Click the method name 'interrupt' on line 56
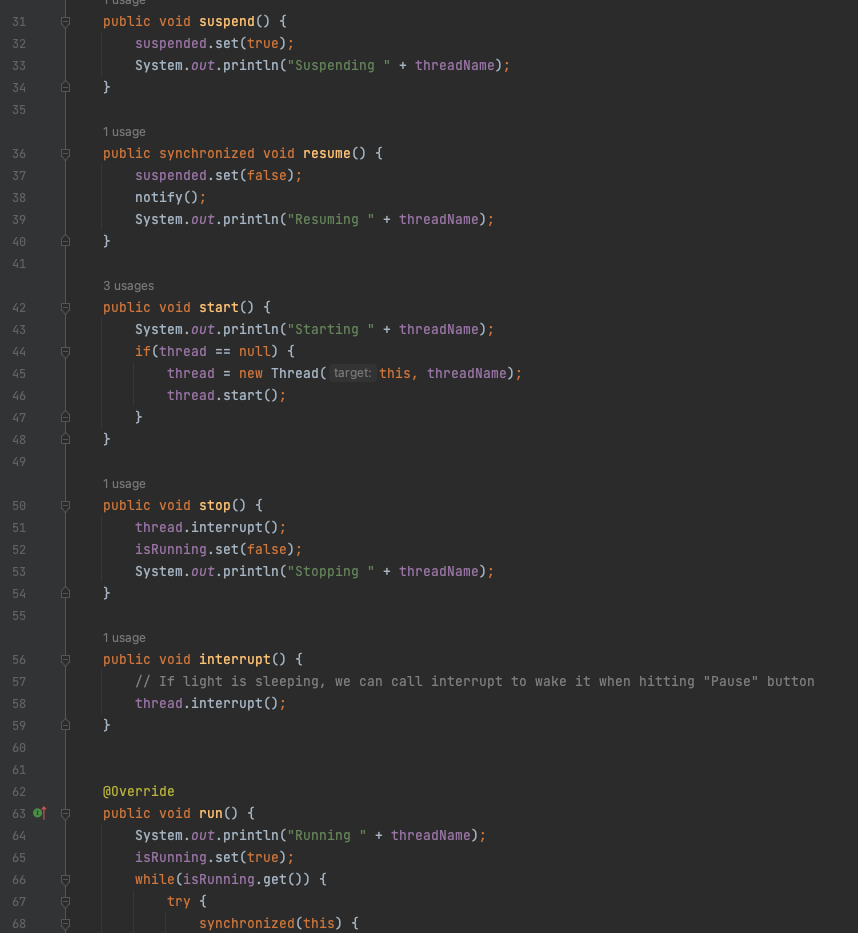The width and height of the screenshot is (858, 933). coord(234,660)
